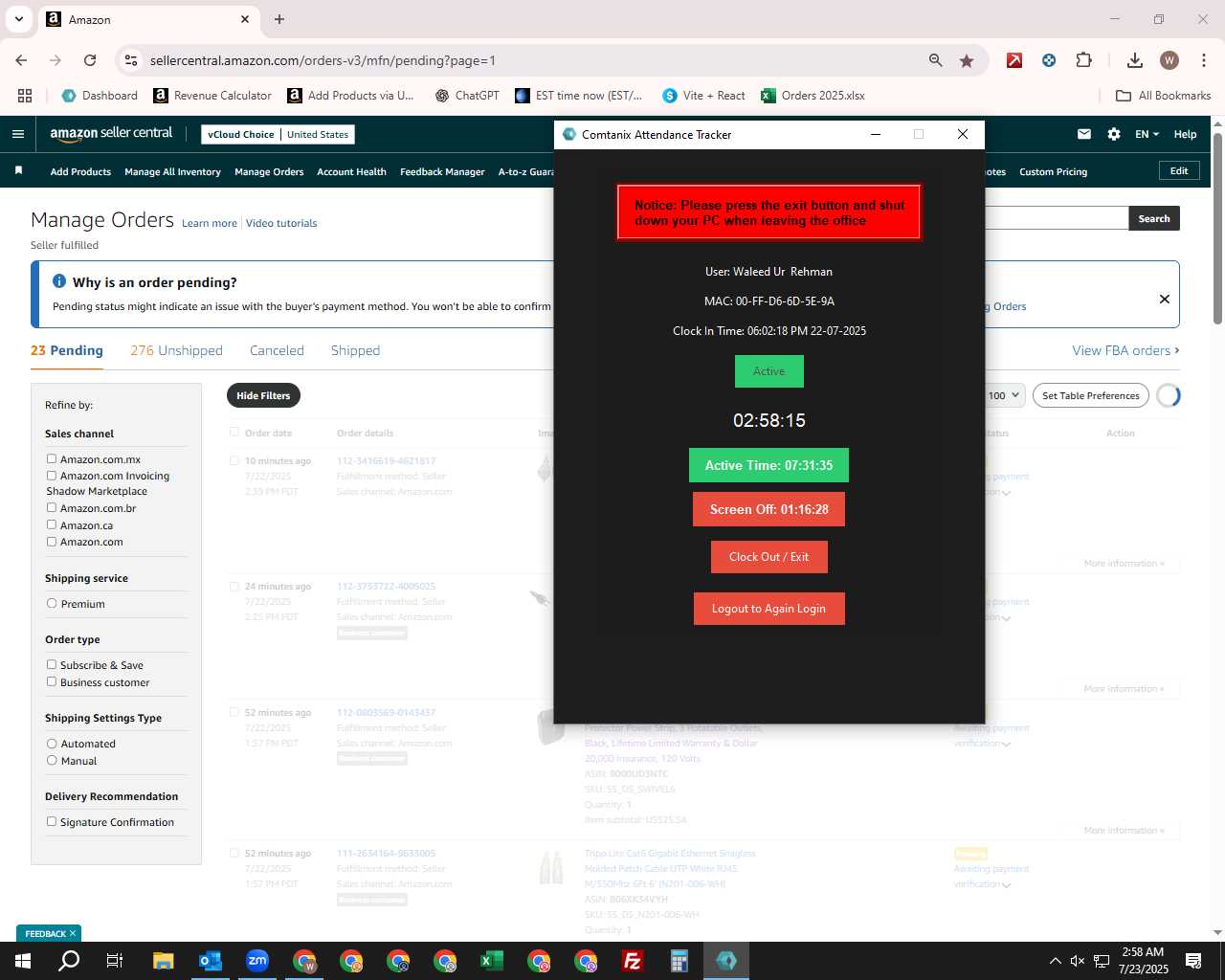
Task: Click the info icon beside 'Why is an order pending?'
Action: click(x=59, y=281)
